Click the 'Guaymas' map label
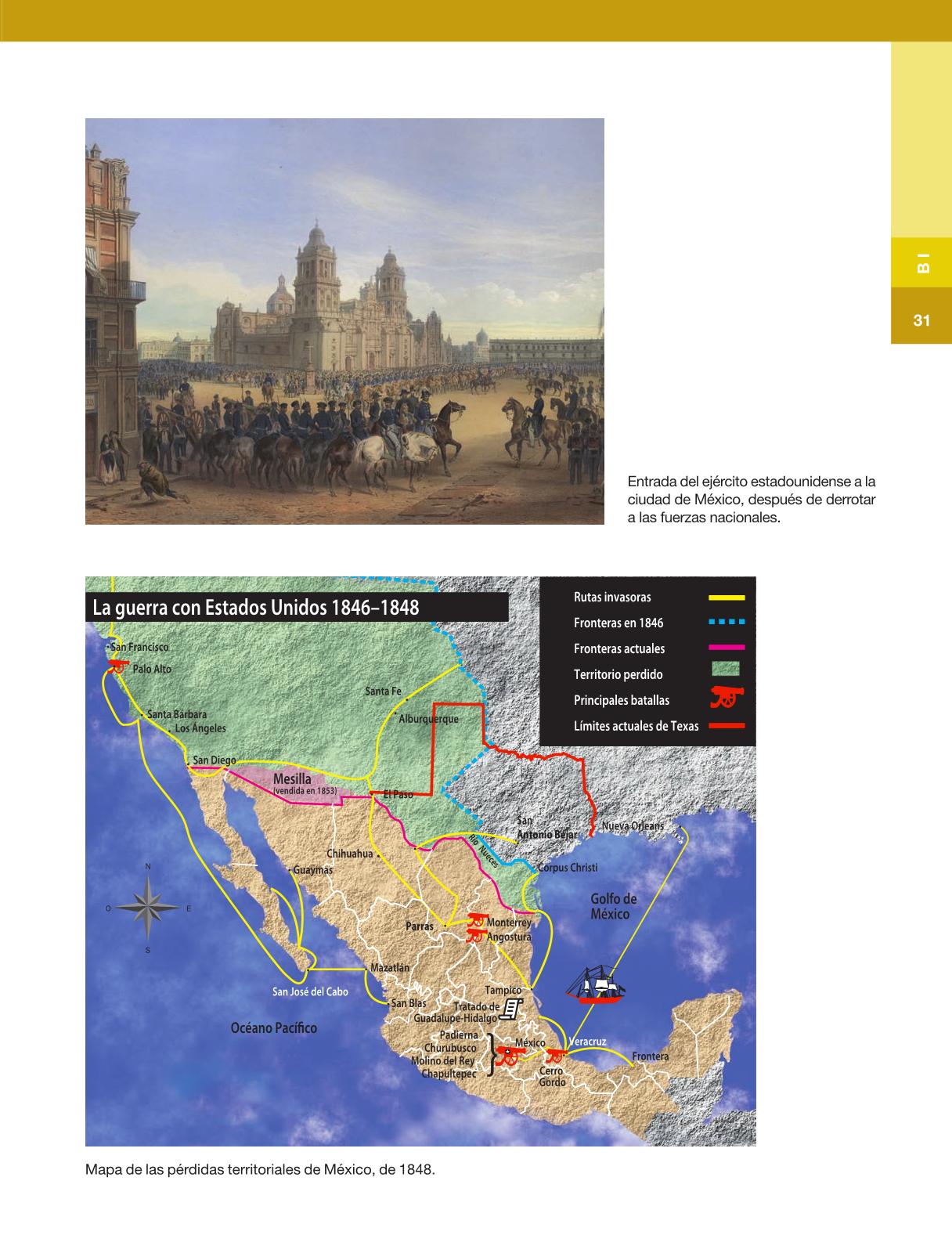 coord(313,870)
